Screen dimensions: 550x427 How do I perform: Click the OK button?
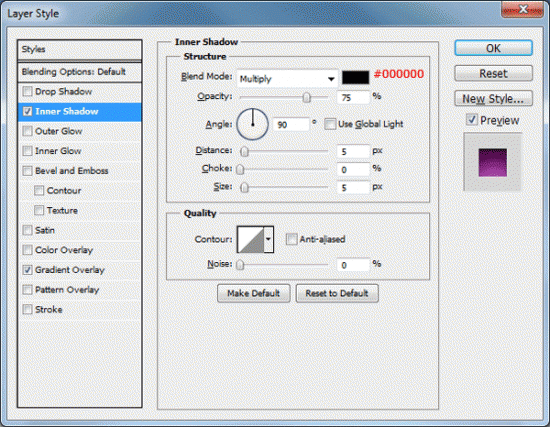click(494, 48)
